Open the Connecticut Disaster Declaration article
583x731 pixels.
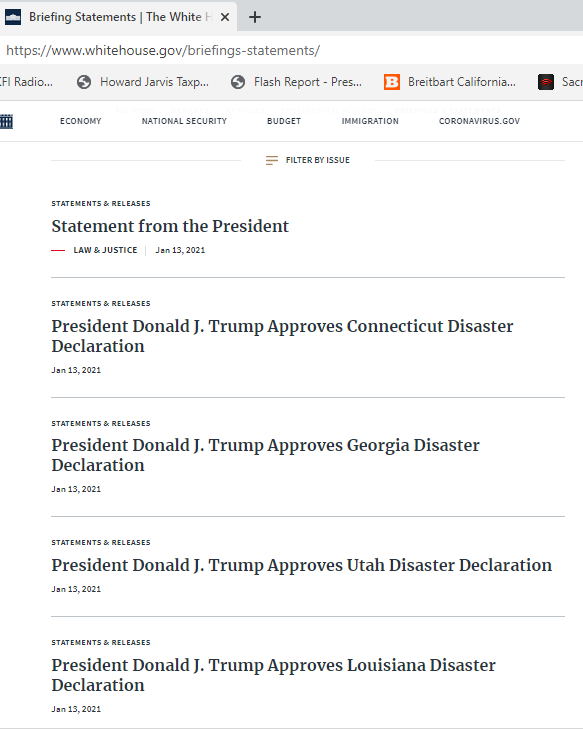coord(282,336)
